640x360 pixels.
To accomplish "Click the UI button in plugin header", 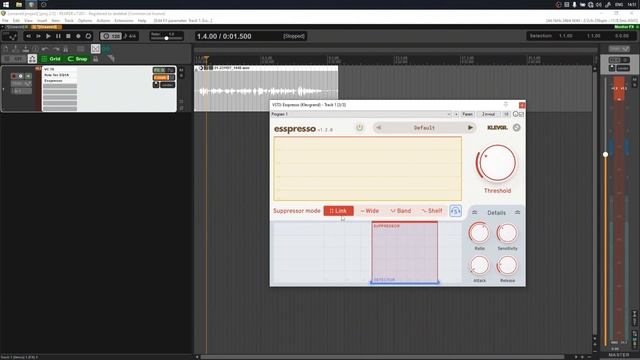I will click(506, 114).
